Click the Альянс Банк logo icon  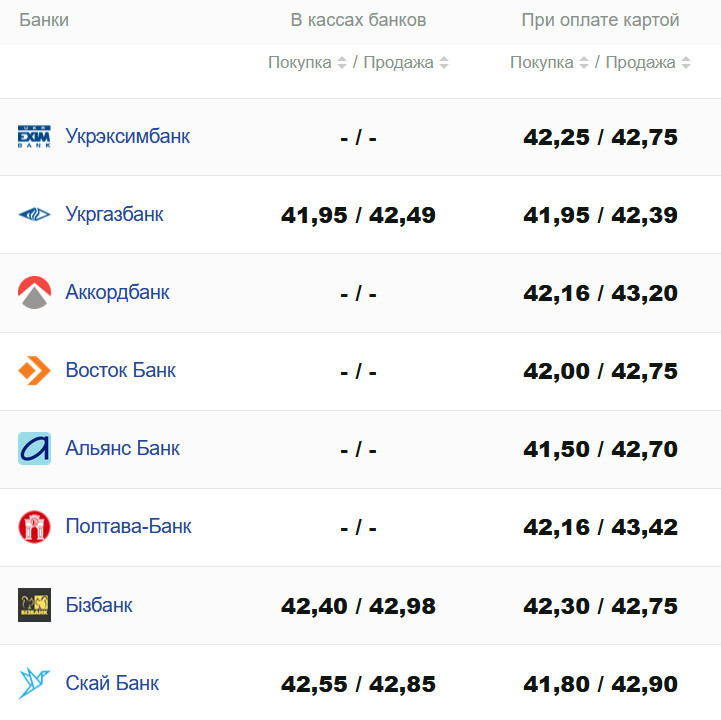34,448
